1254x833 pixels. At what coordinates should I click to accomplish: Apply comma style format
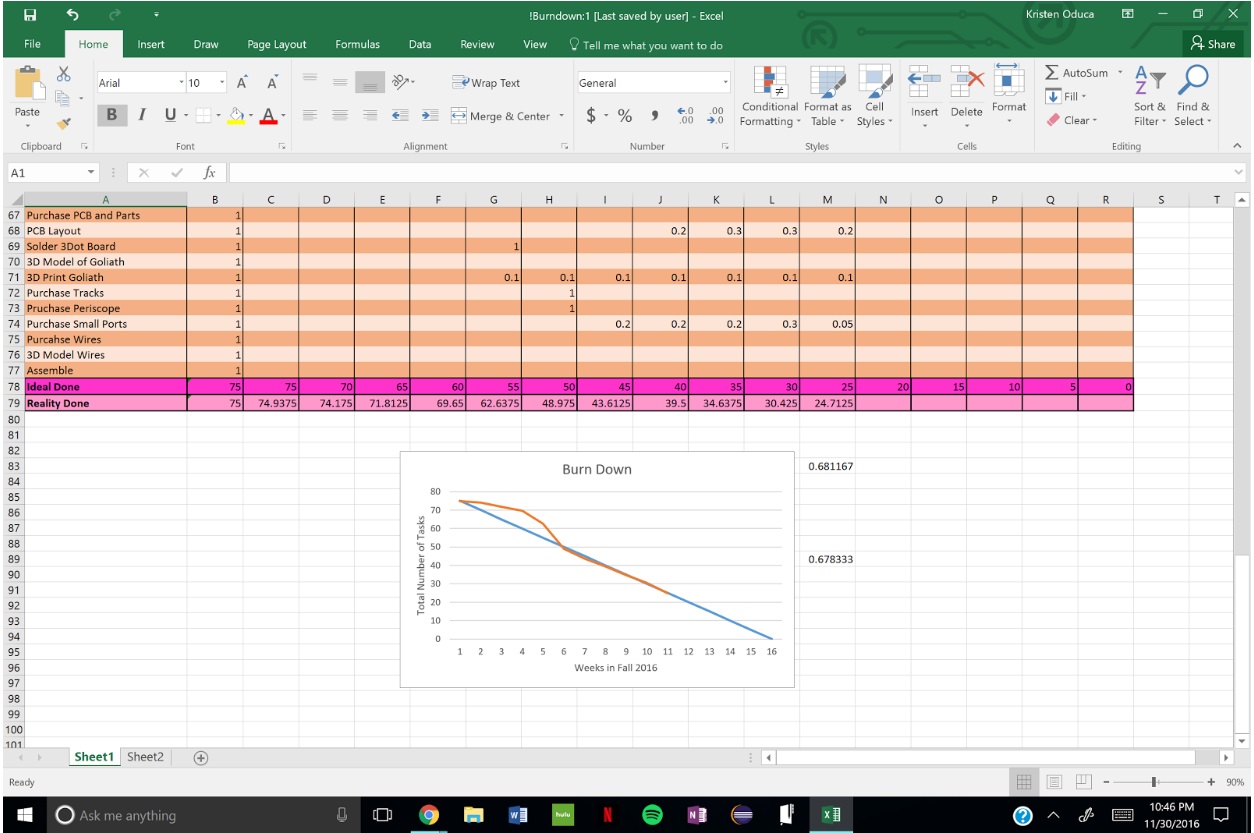[657, 116]
